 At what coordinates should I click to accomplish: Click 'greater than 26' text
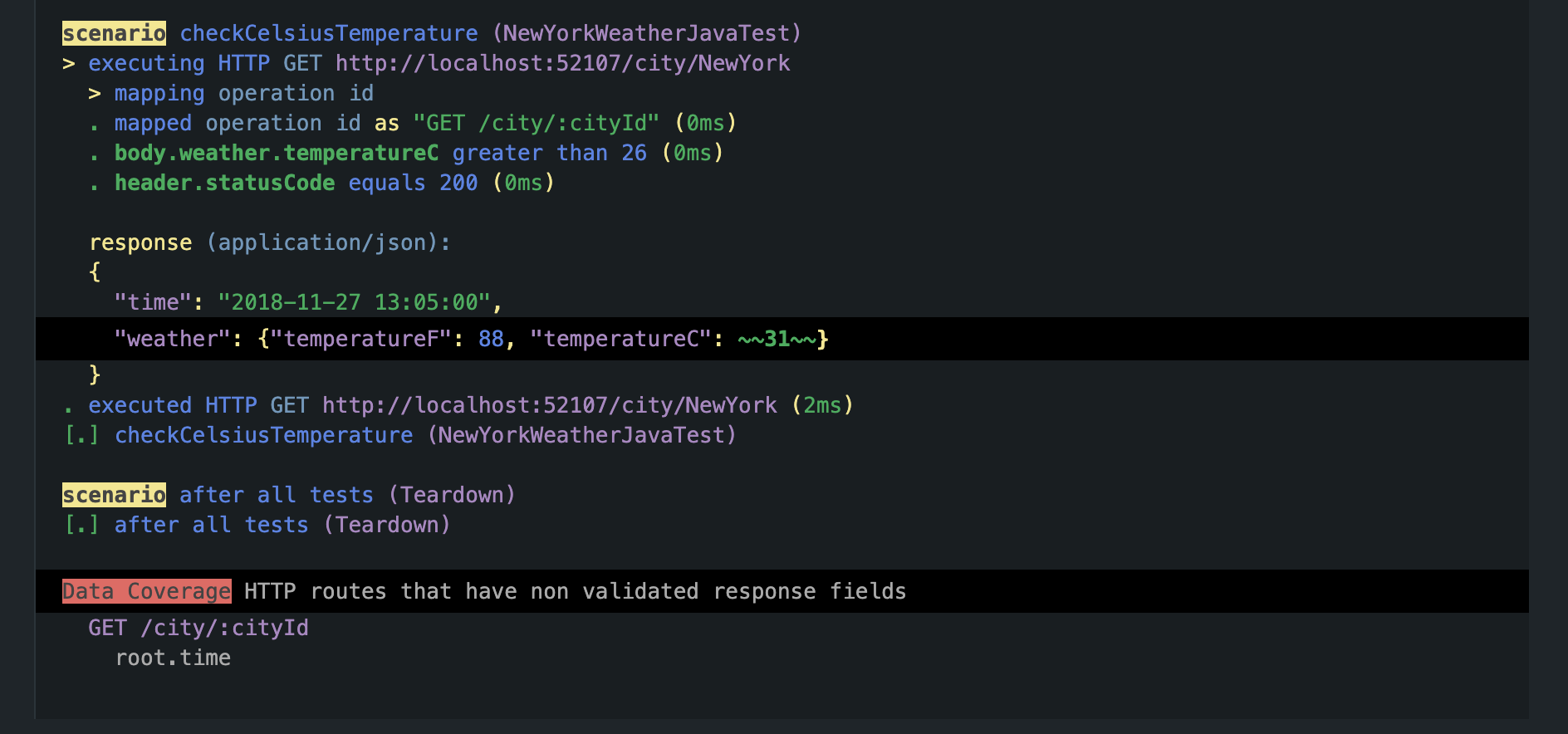coord(550,153)
